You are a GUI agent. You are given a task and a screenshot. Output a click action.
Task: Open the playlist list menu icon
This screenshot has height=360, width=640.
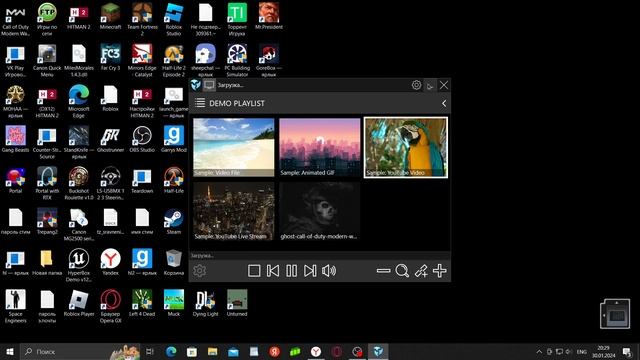(x=200, y=103)
